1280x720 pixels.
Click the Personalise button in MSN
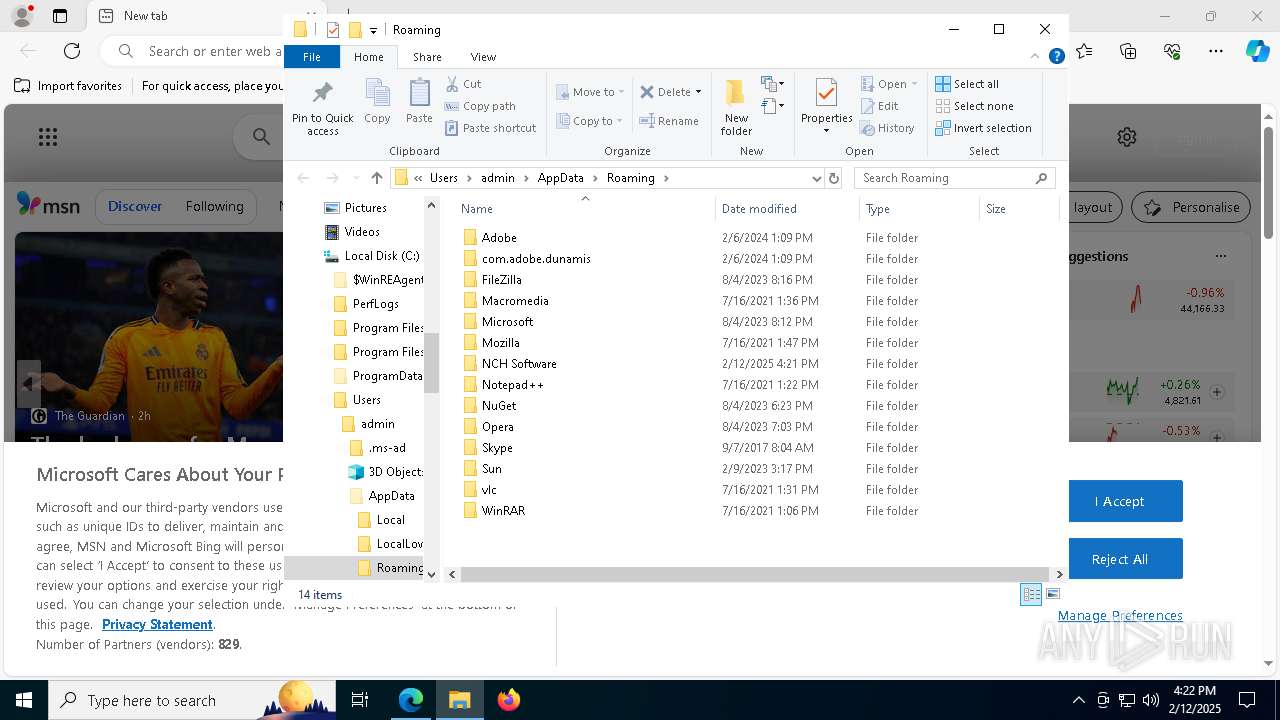pyautogui.click(x=1191, y=207)
